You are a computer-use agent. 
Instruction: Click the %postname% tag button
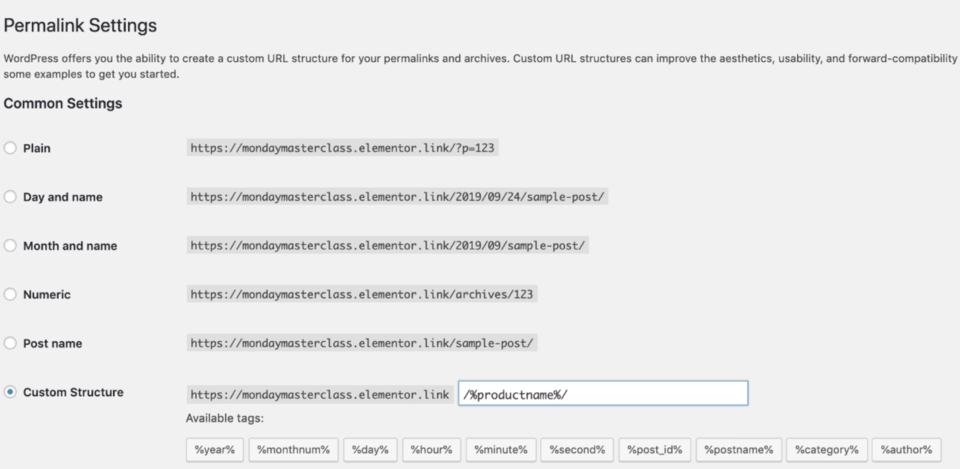tap(737, 450)
